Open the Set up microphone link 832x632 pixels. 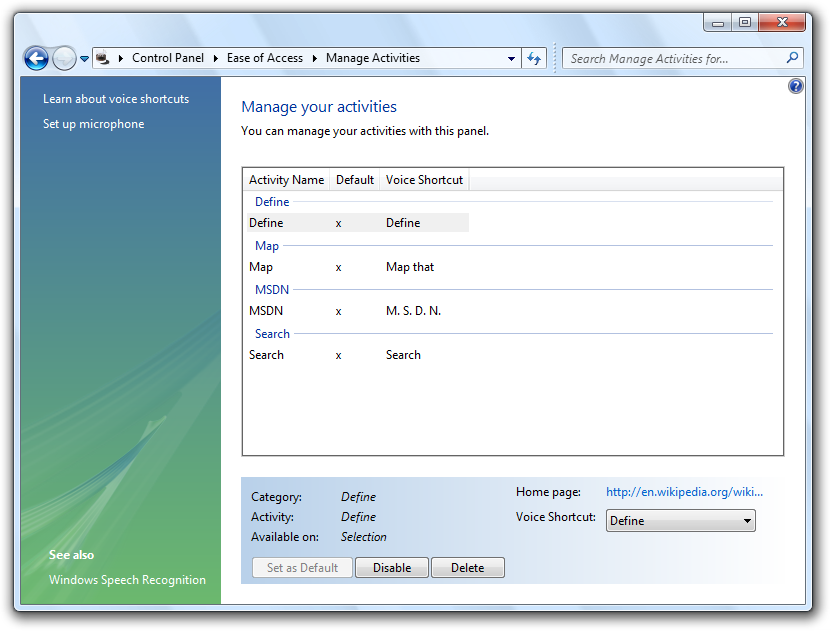(93, 124)
